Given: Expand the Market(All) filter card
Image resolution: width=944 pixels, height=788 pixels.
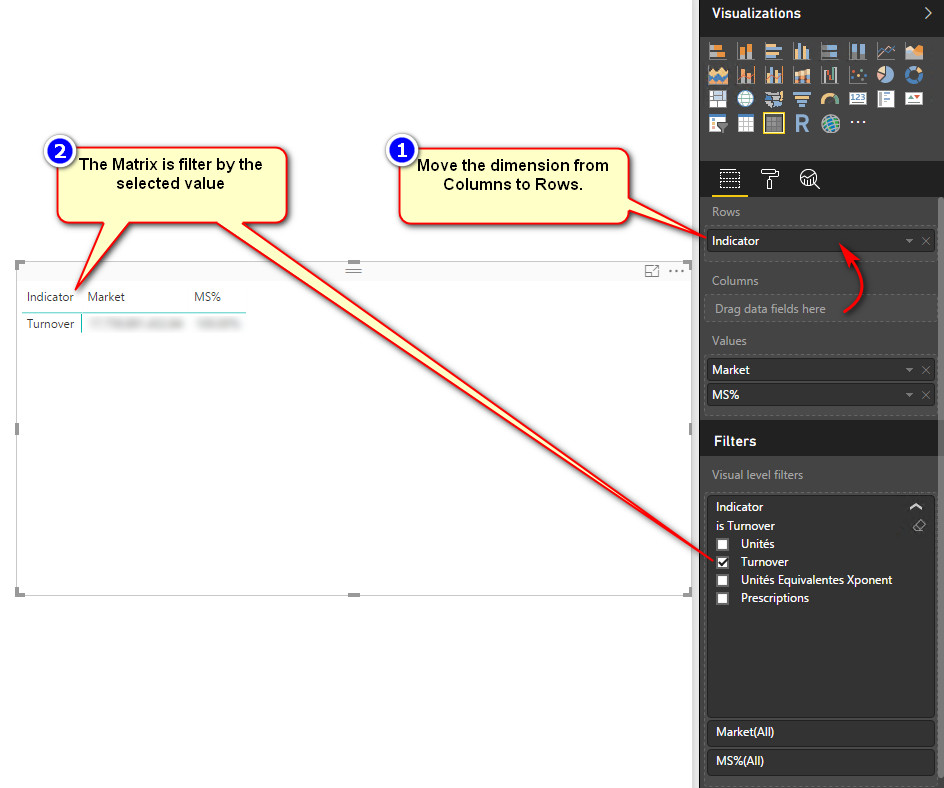Looking at the screenshot, I should point(820,732).
